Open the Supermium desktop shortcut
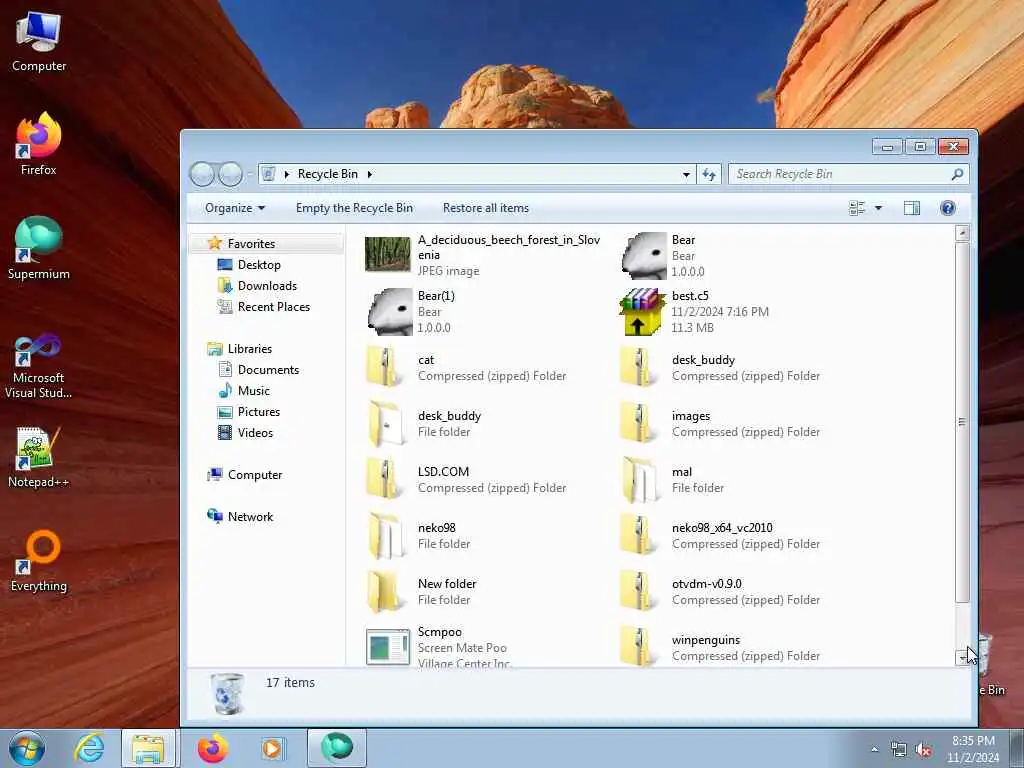Viewport: 1024px width, 768px height. point(39,248)
